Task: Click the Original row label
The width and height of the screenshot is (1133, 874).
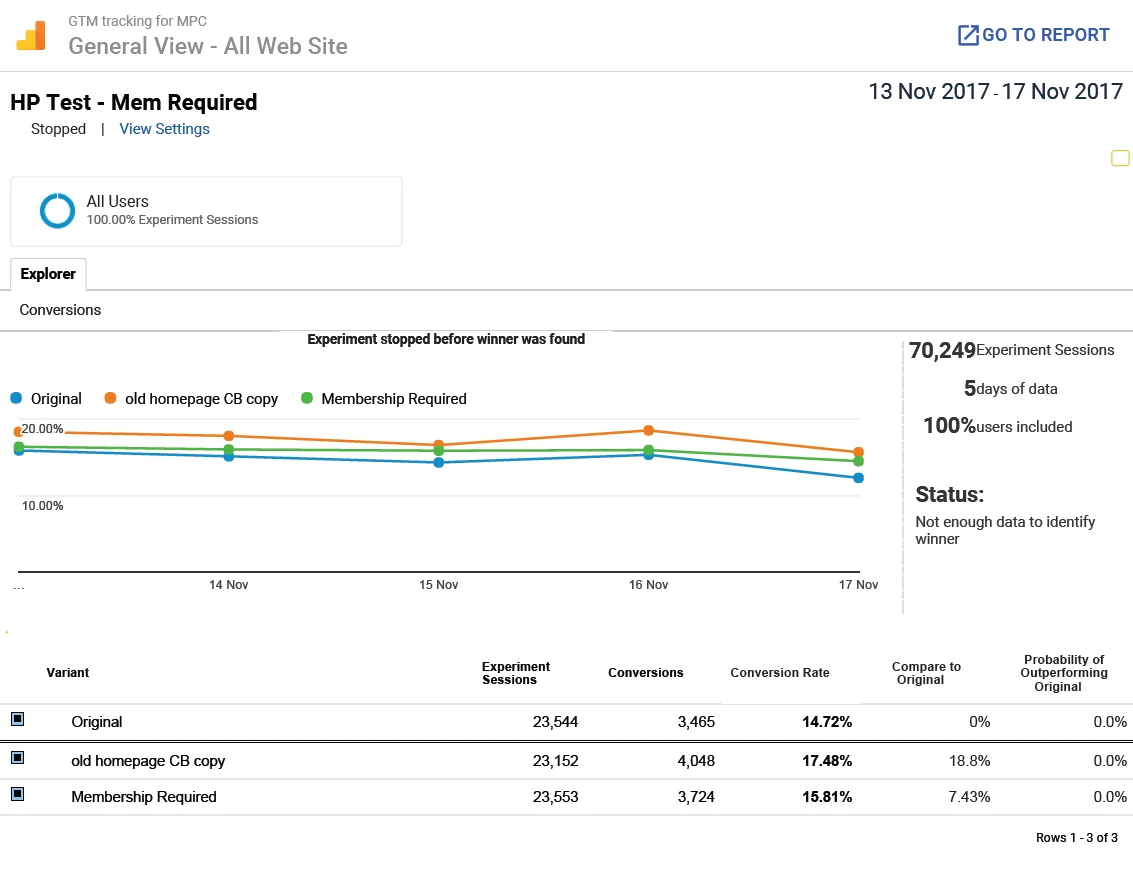Action: point(97,722)
